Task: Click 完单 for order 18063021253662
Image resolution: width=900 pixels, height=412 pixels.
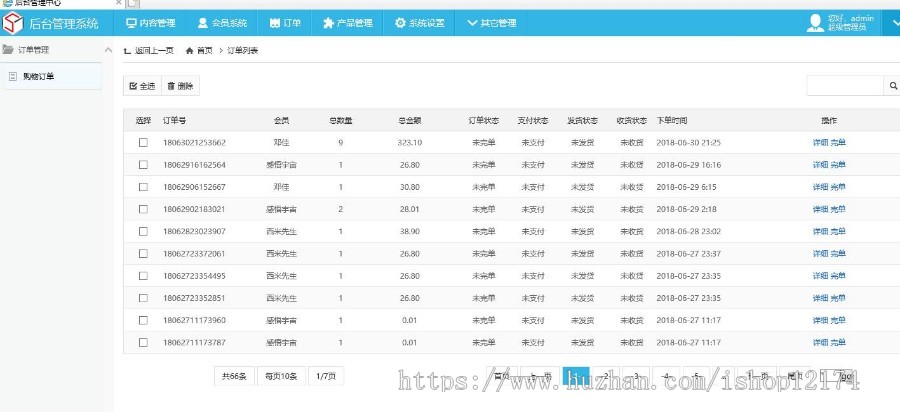Action: pos(838,142)
